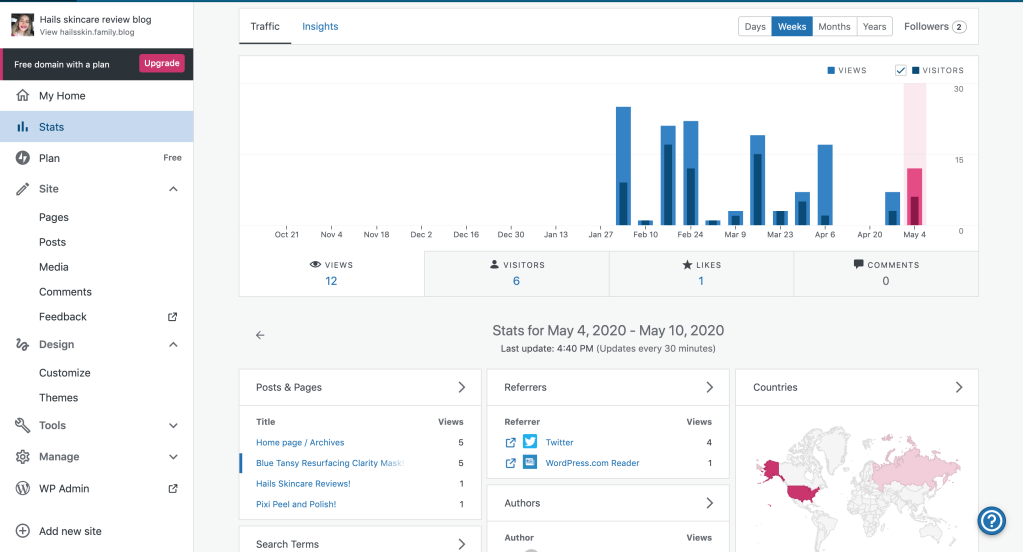Toggle the Visitors checkbox in chart legend

pyautogui.click(x=901, y=71)
